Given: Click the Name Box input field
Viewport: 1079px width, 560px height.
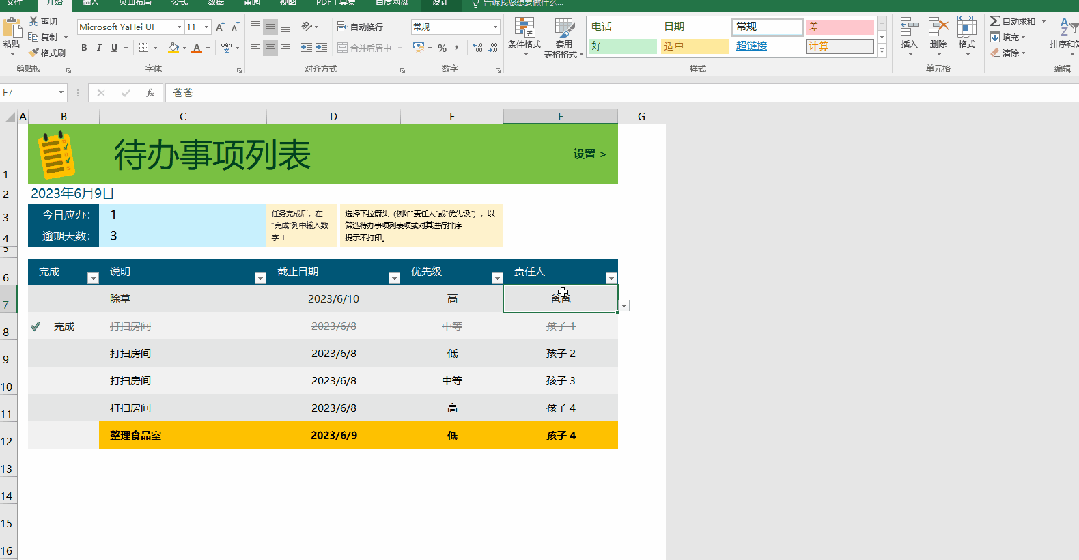Looking at the screenshot, I should pyautogui.click(x=30, y=92).
